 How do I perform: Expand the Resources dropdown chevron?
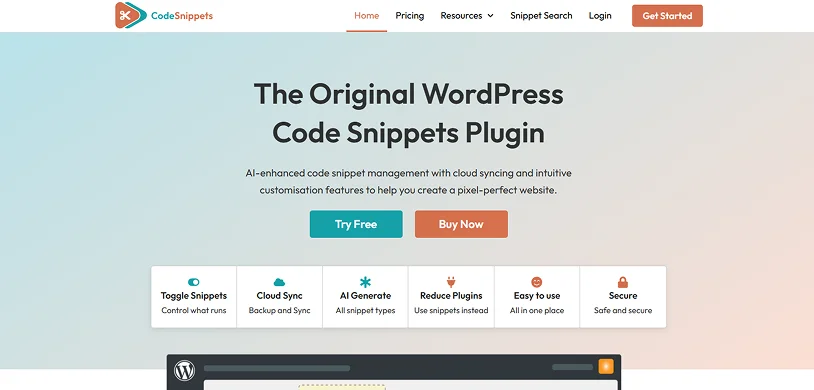(x=491, y=16)
